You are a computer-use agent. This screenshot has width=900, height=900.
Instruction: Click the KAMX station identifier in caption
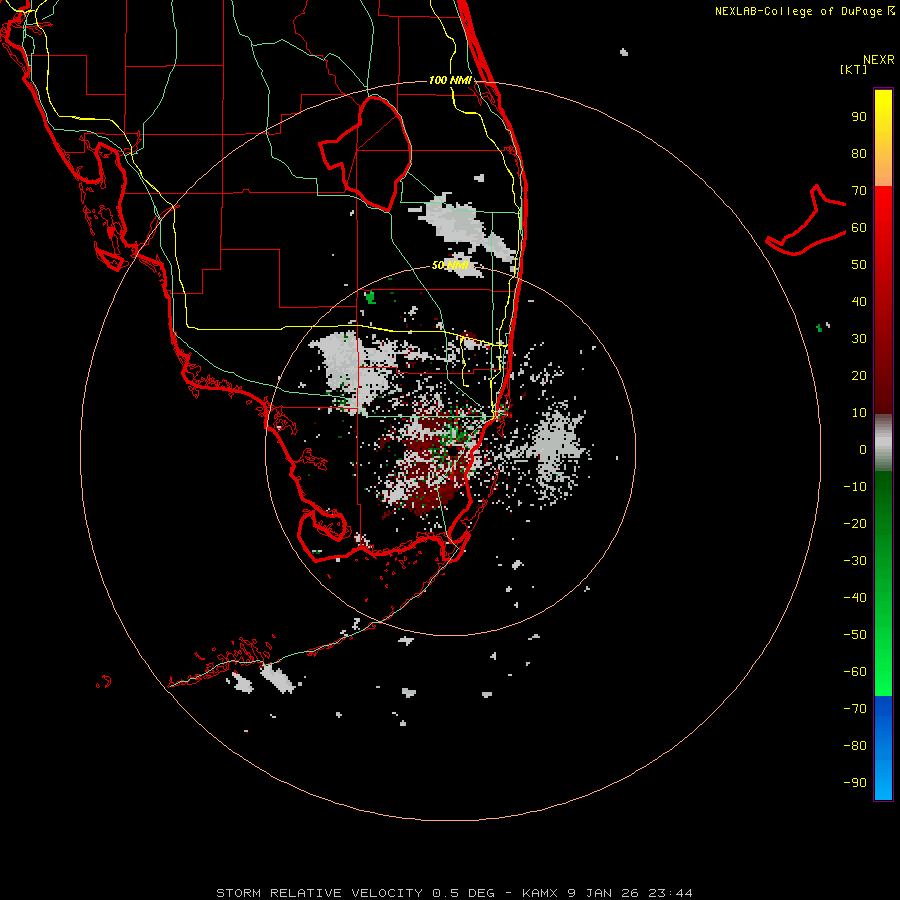tap(540, 893)
